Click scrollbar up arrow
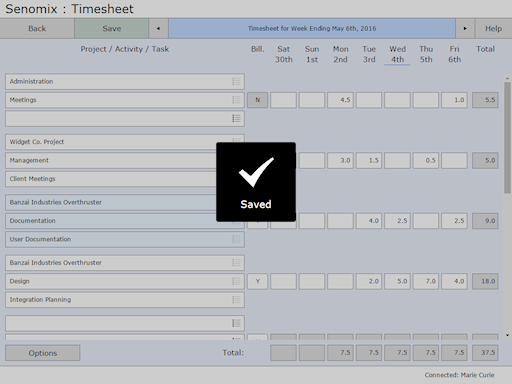This screenshot has width=512, height=384. [507, 78]
